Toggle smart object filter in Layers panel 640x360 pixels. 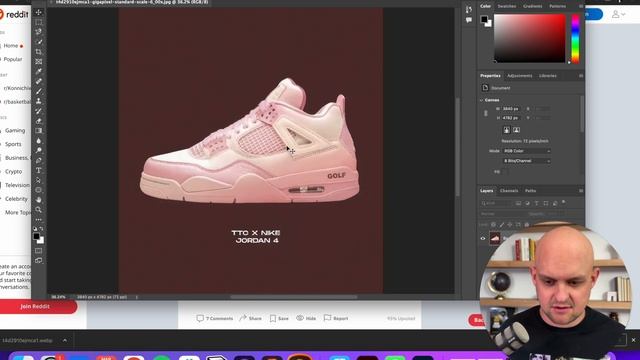click(x=555, y=203)
